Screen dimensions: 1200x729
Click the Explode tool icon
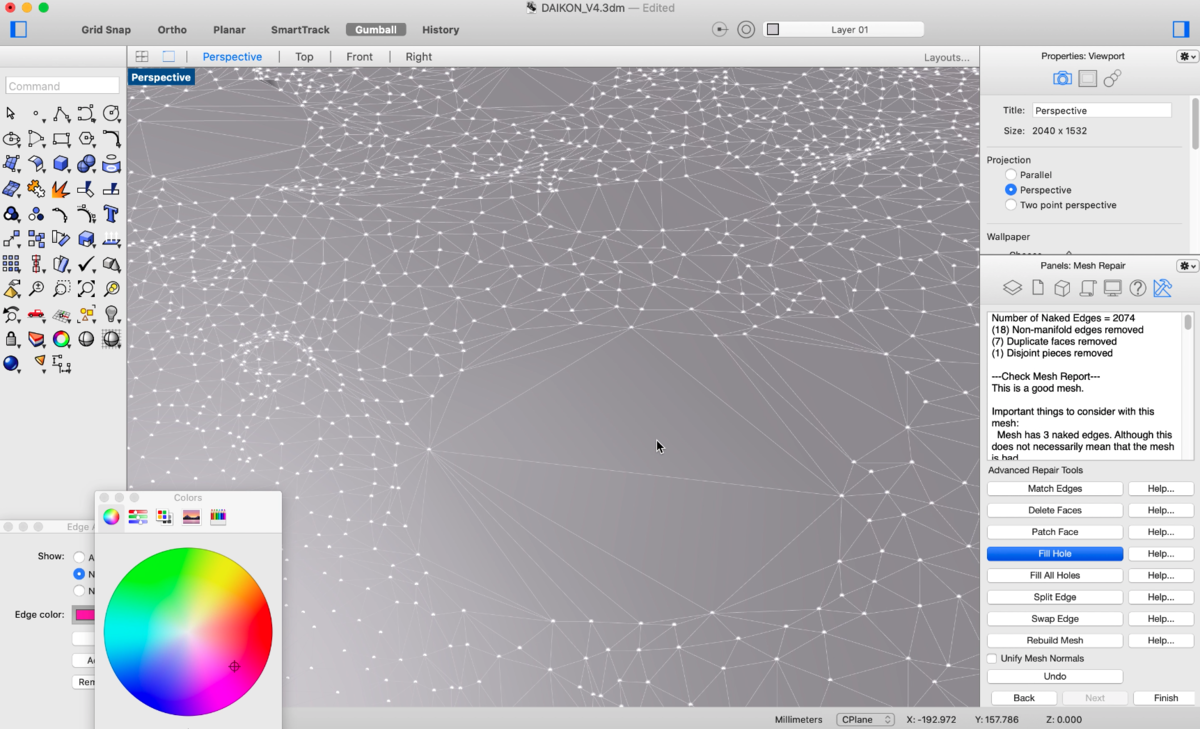point(61,189)
